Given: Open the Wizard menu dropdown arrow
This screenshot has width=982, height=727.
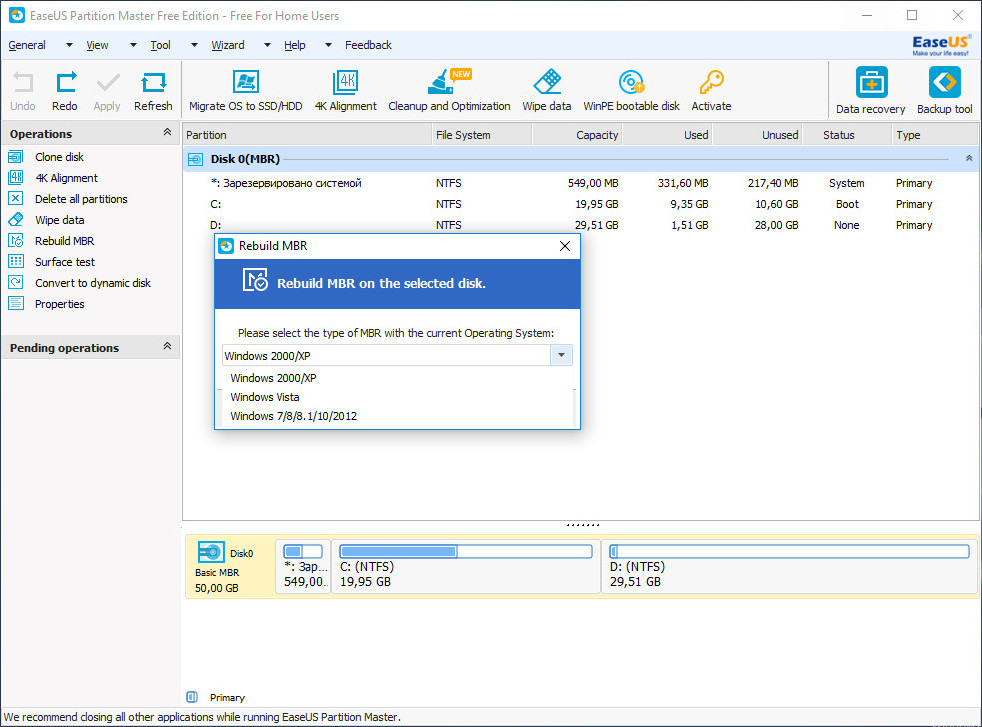Looking at the screenshot, I should pyautogui.click(x=267, y=45).
